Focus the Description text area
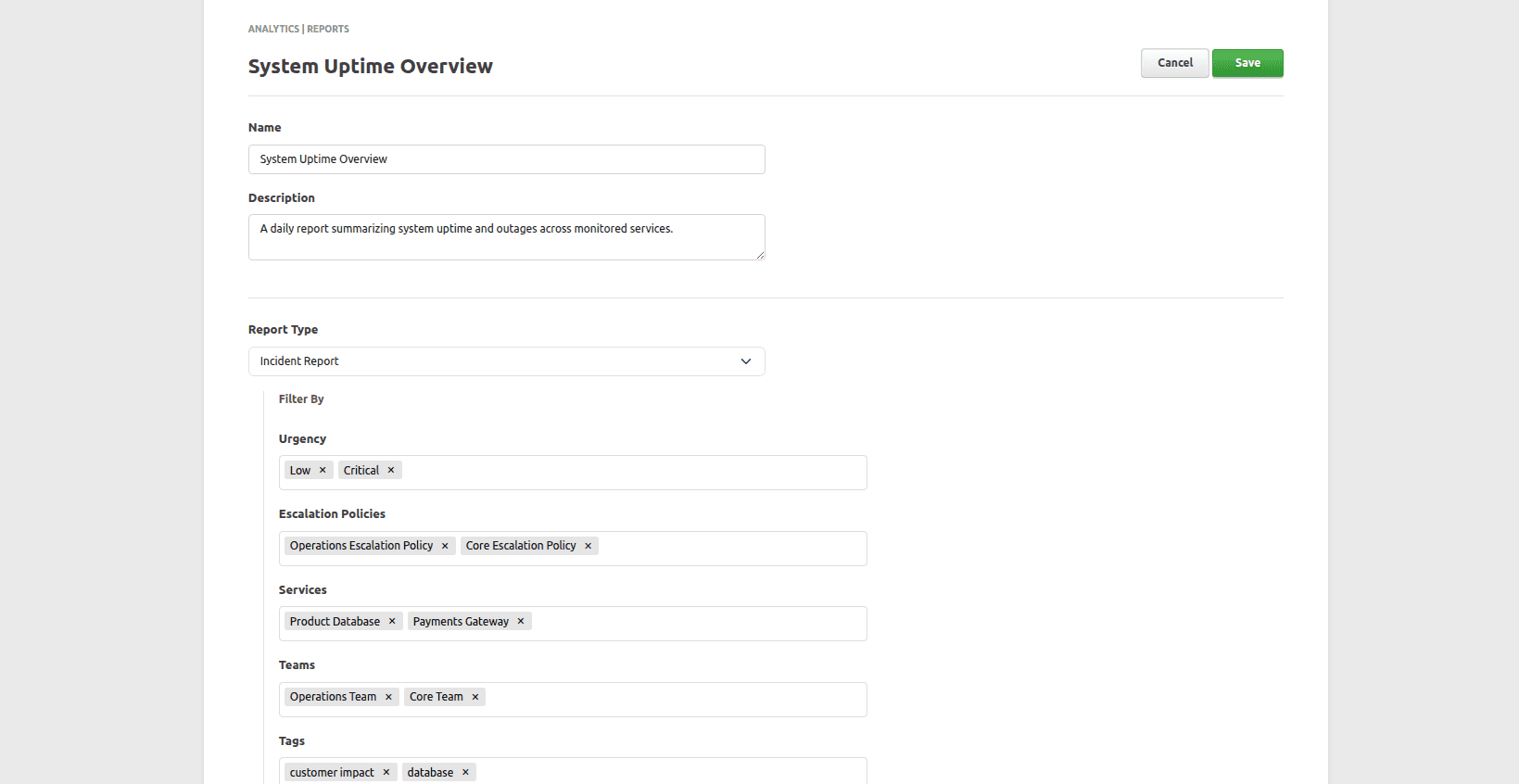The image size is (1519, 784). click(506, 237)
